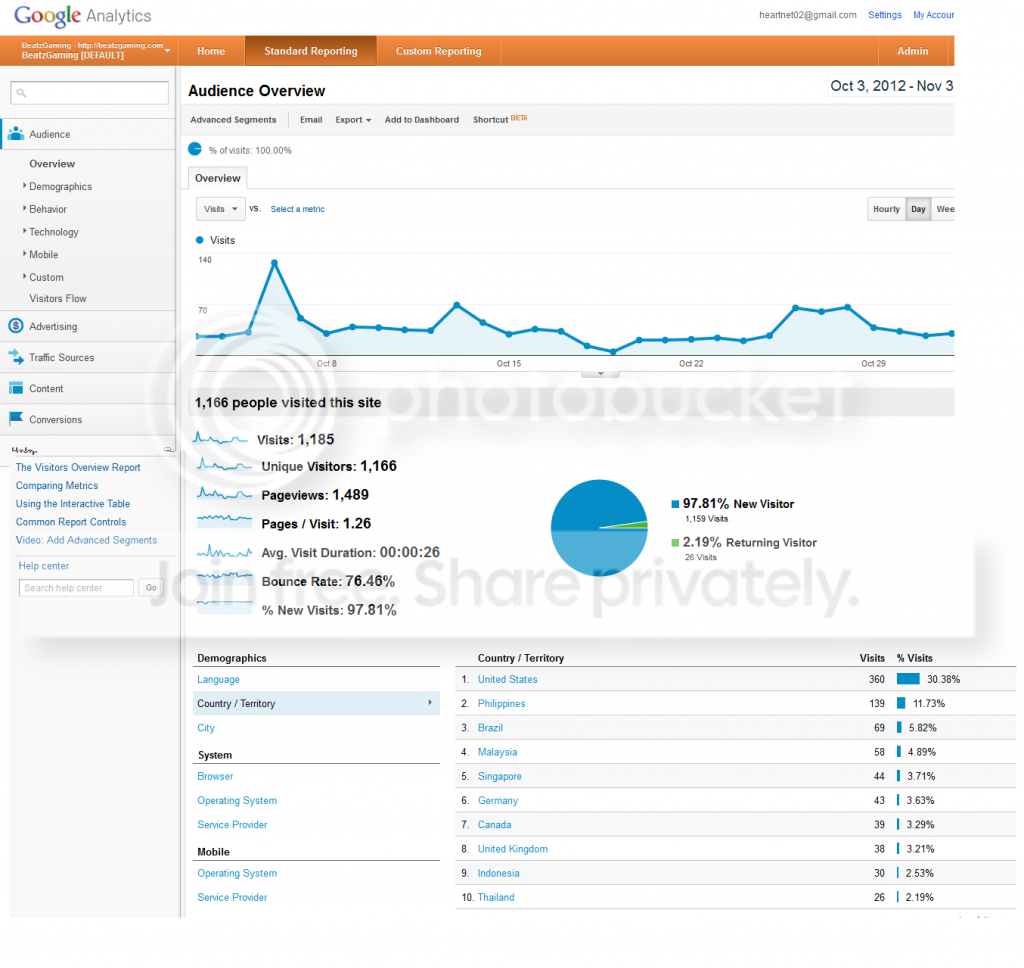
Task: Click the search magnifier icon in sidebar
Action: (x=22, y=93)
